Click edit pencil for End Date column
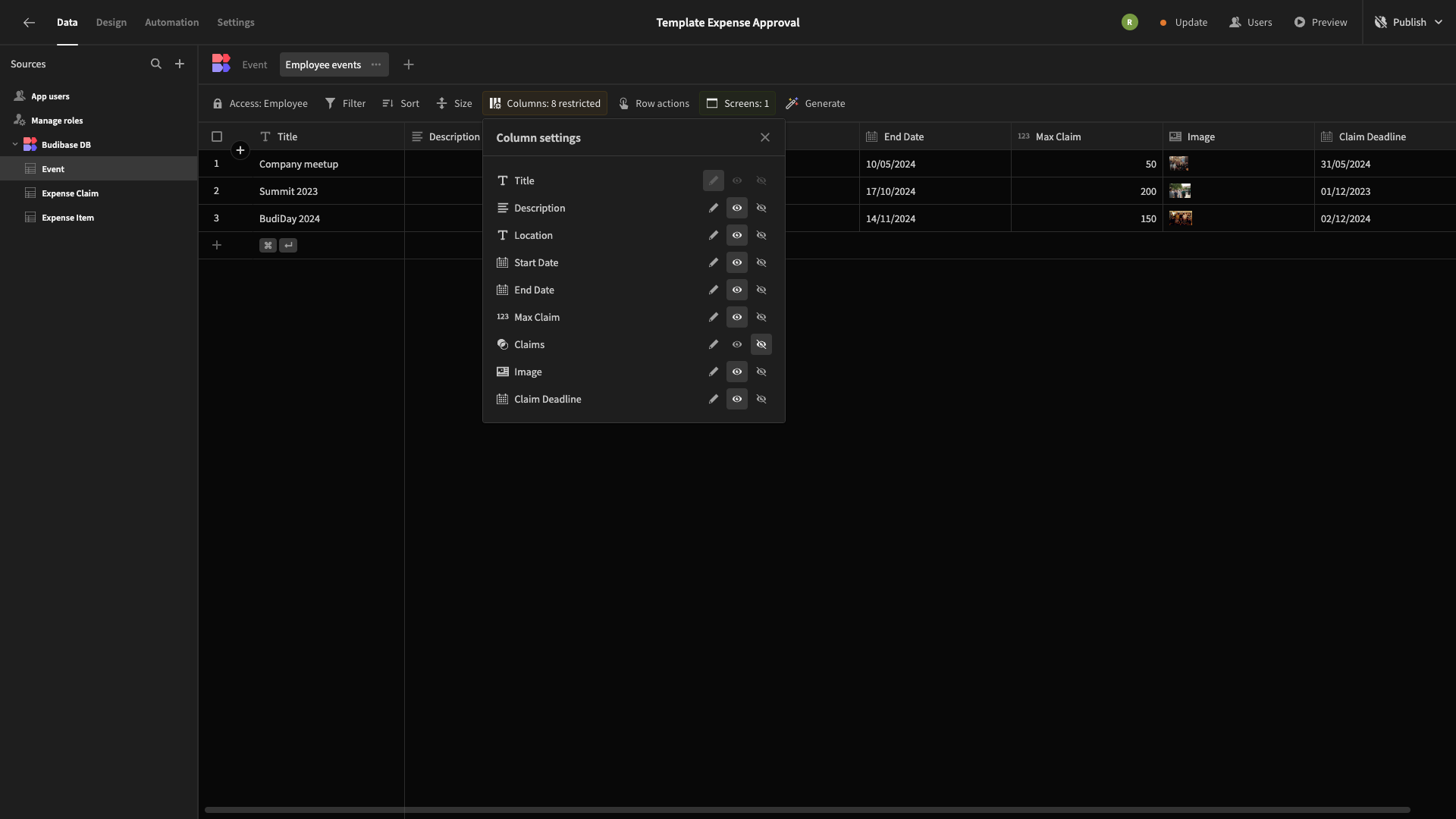This screenshot has height=819, width=1456. pos(714,290)
